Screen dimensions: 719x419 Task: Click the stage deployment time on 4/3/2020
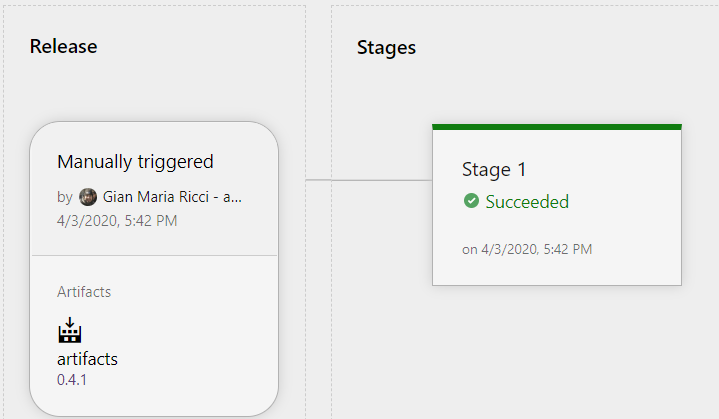pyautogui.click(x=527, y=249)
